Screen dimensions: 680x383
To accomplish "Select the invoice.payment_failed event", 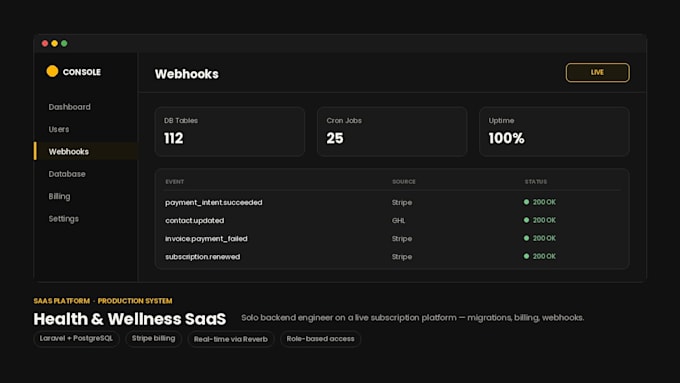I will coord(206,239).
